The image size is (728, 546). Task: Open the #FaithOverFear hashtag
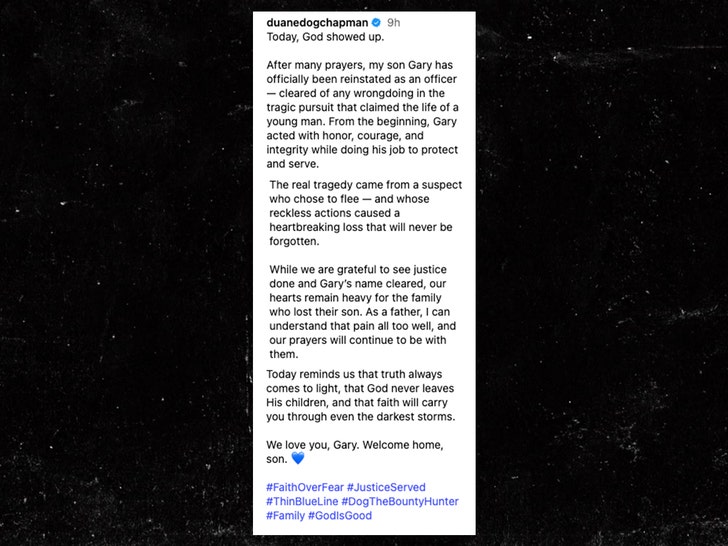(304, 487)
